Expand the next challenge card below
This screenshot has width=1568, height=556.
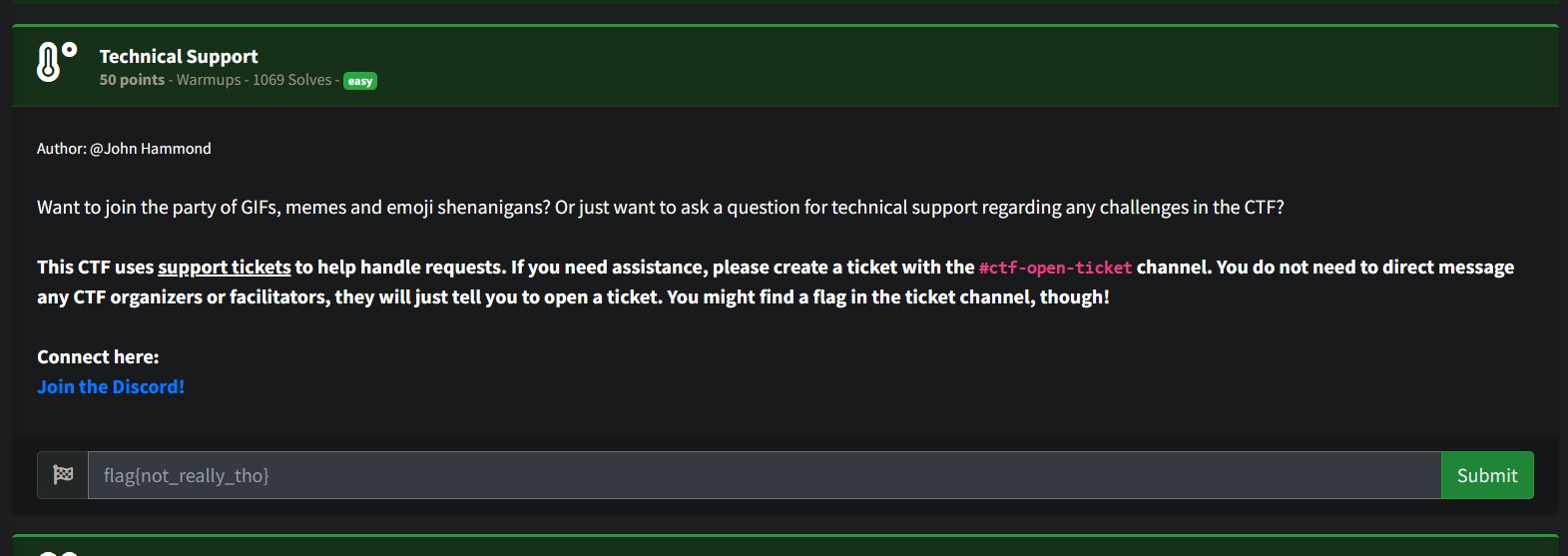click(784, 547)
